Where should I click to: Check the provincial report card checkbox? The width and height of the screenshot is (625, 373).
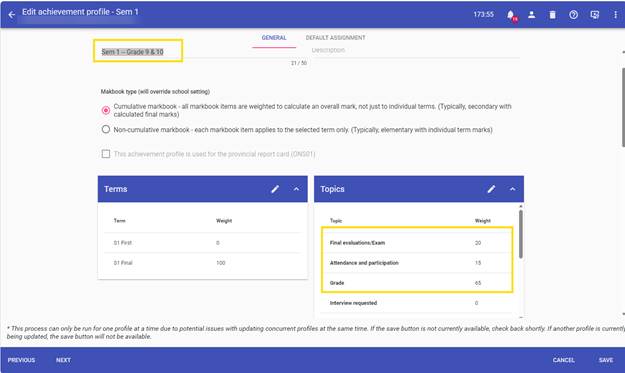[x=106, y=154]
